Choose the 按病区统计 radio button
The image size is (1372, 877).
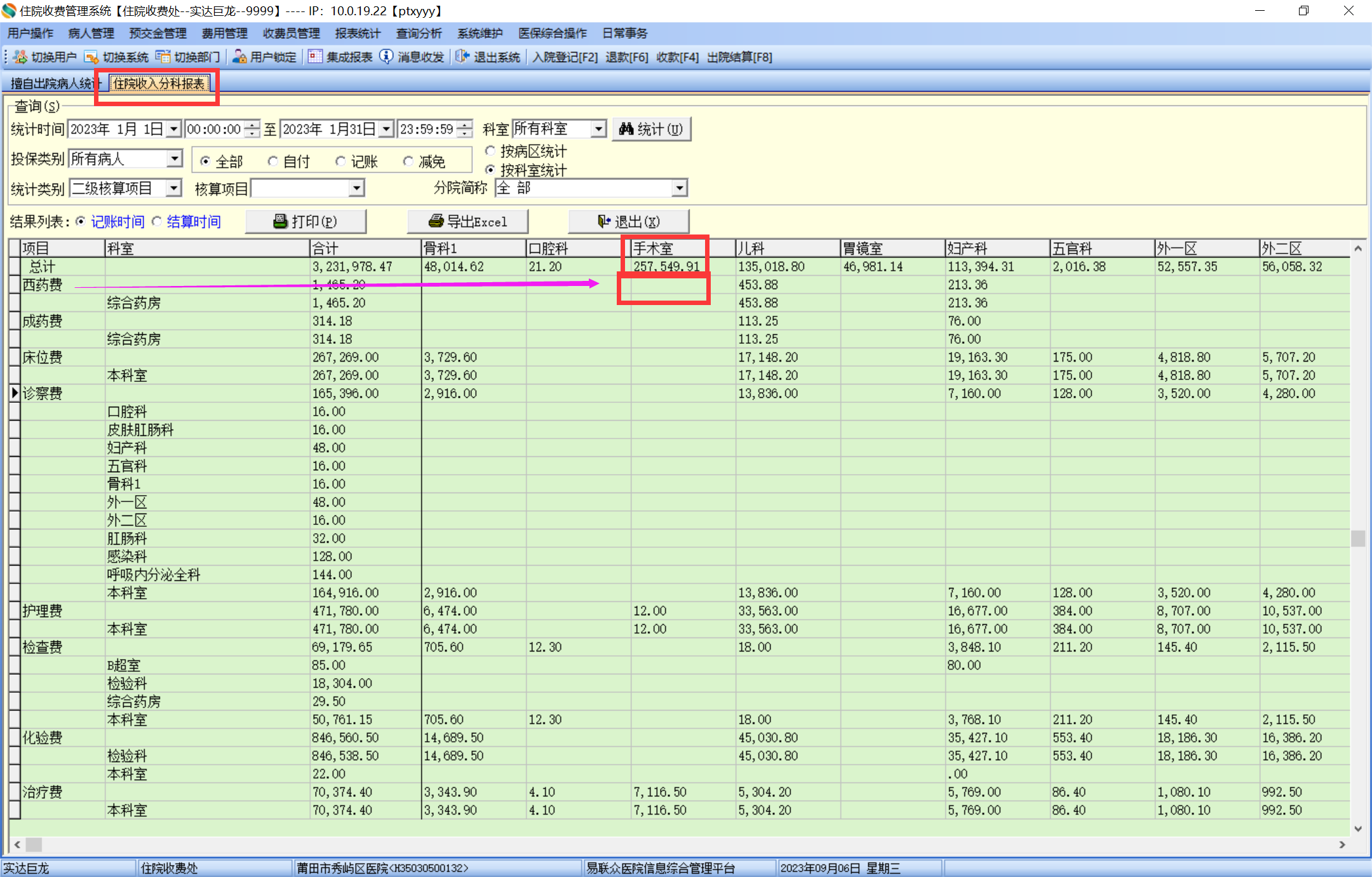point(490,151)
